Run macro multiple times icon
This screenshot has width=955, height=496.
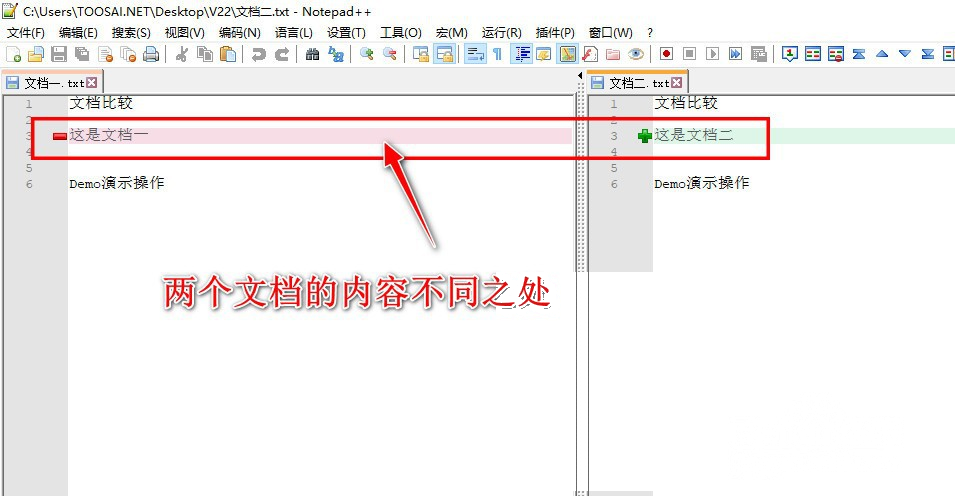click(735, 54)
